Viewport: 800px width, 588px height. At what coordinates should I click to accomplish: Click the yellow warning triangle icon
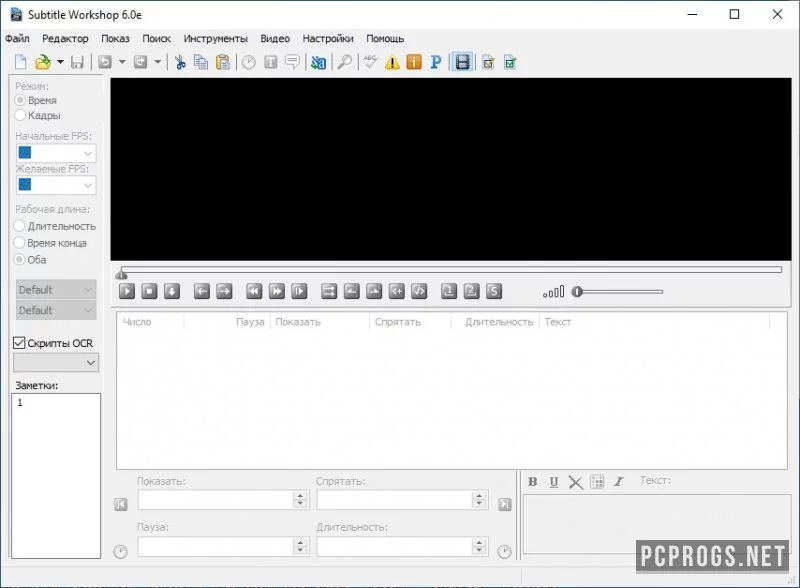coord(392,62)
